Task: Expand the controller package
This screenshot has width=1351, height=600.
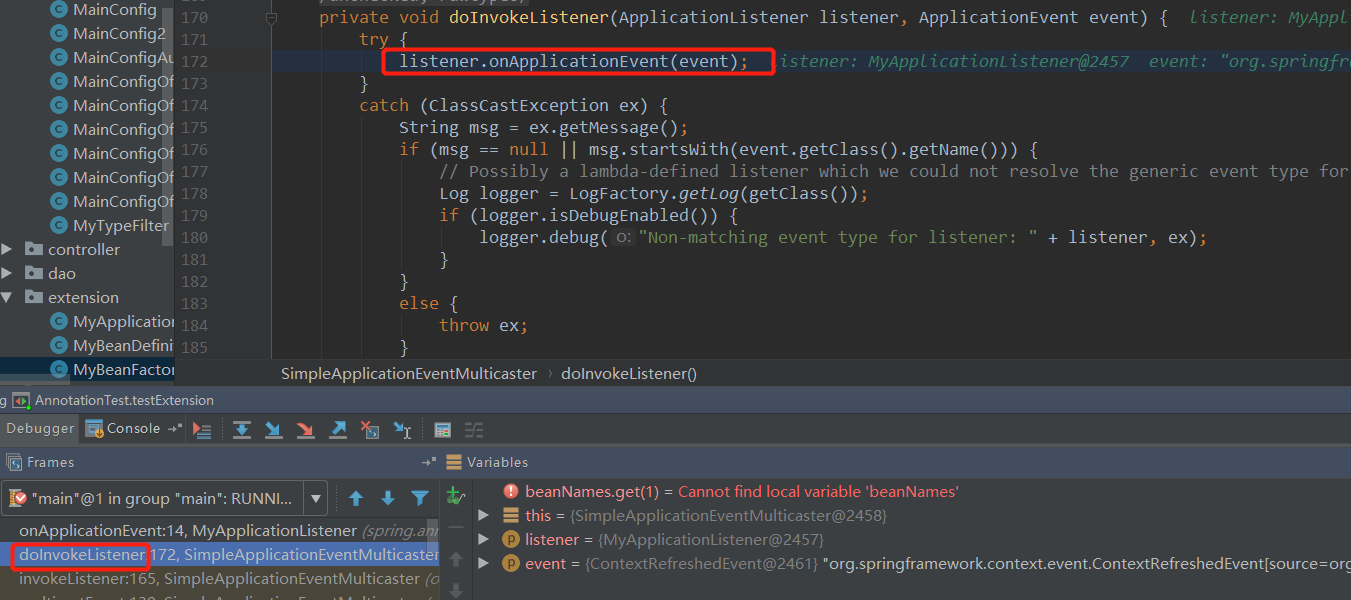Action: (8, 249)
